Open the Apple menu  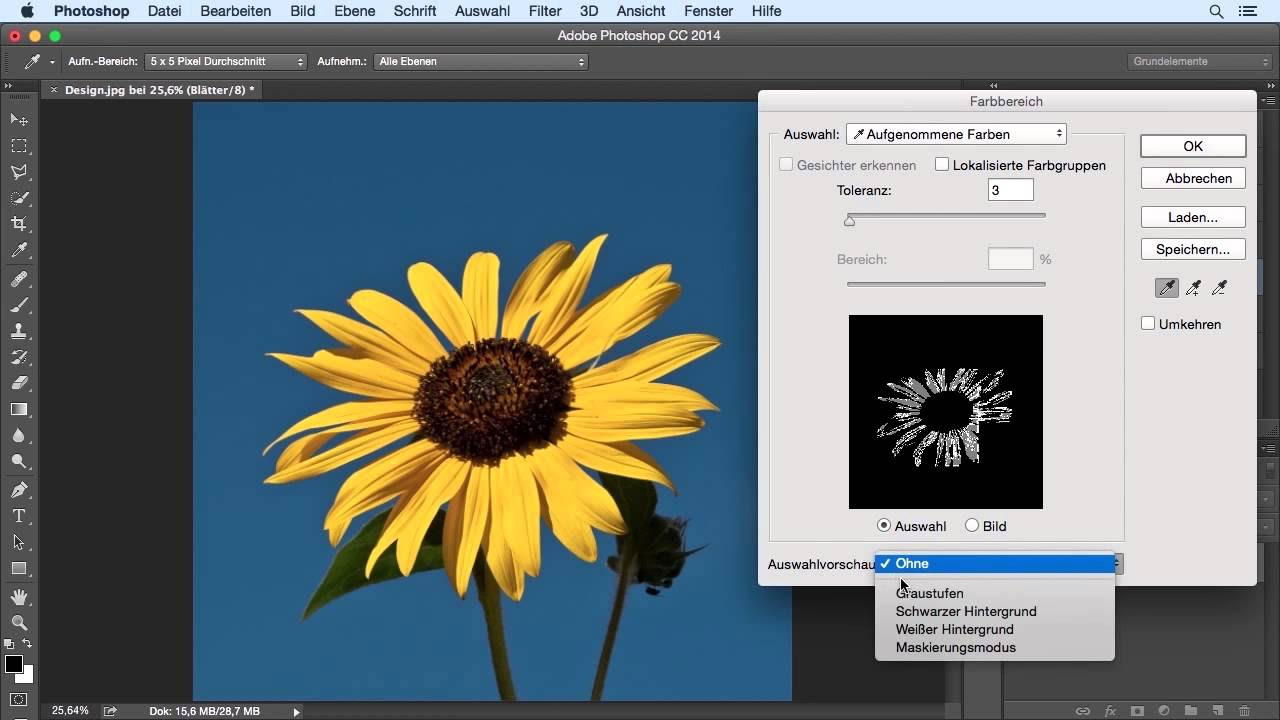(x=26, y=11)
